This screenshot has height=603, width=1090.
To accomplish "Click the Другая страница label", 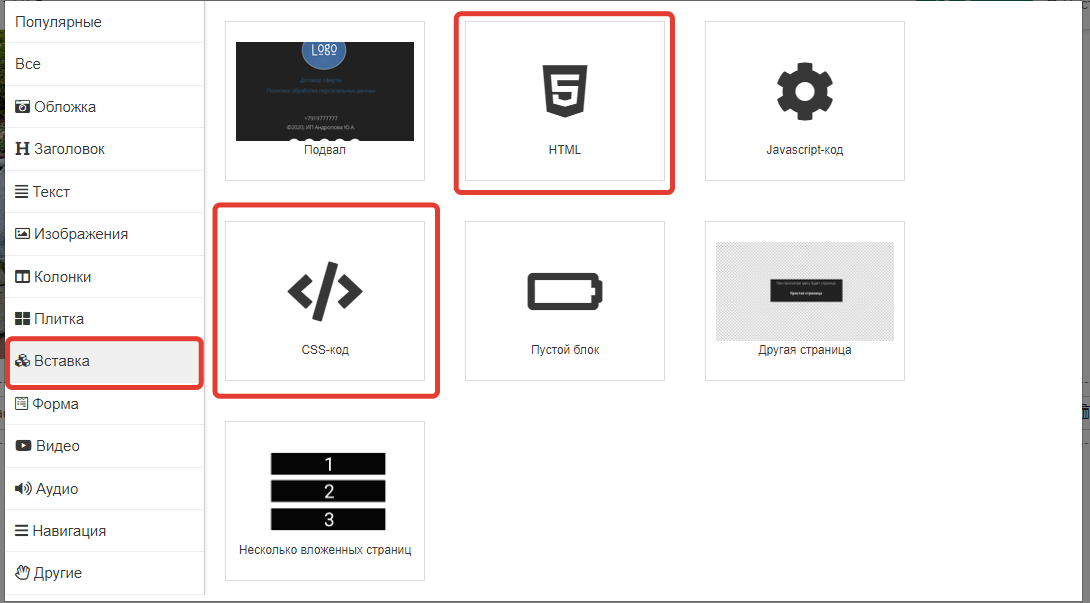I will [x=804, y=350].
